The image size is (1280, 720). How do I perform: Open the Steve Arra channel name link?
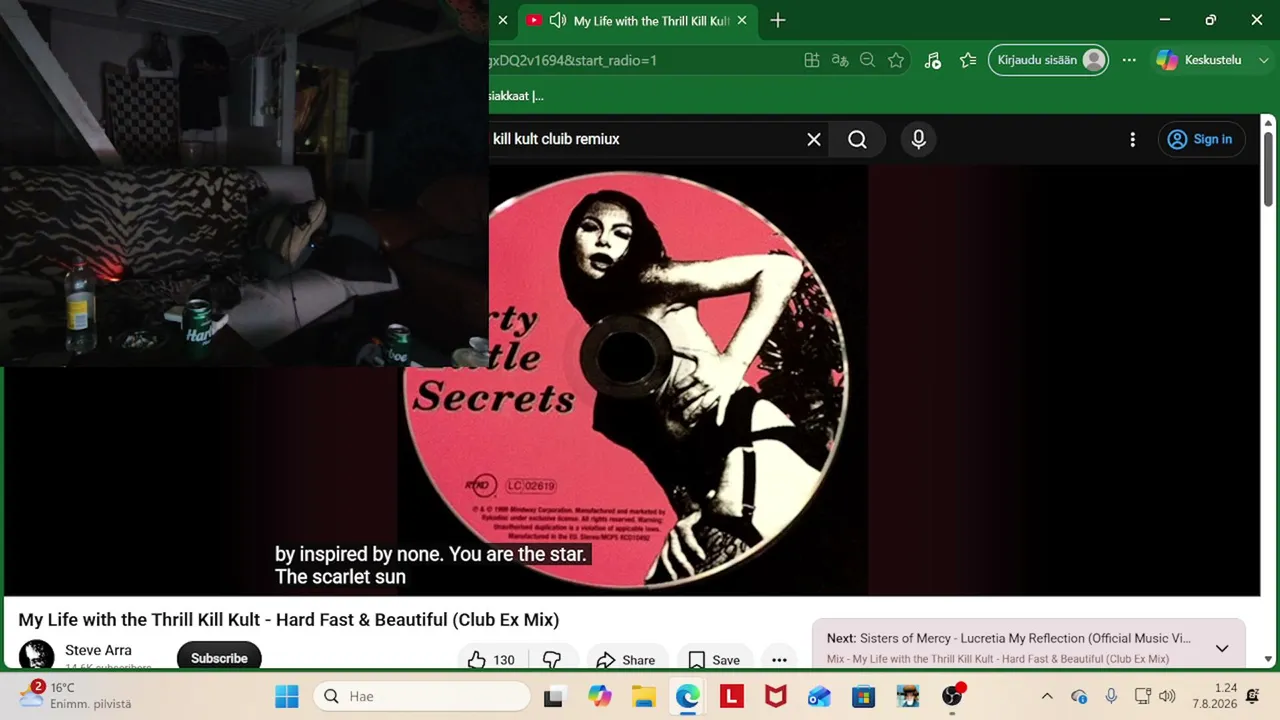click(x=98, y=650)
